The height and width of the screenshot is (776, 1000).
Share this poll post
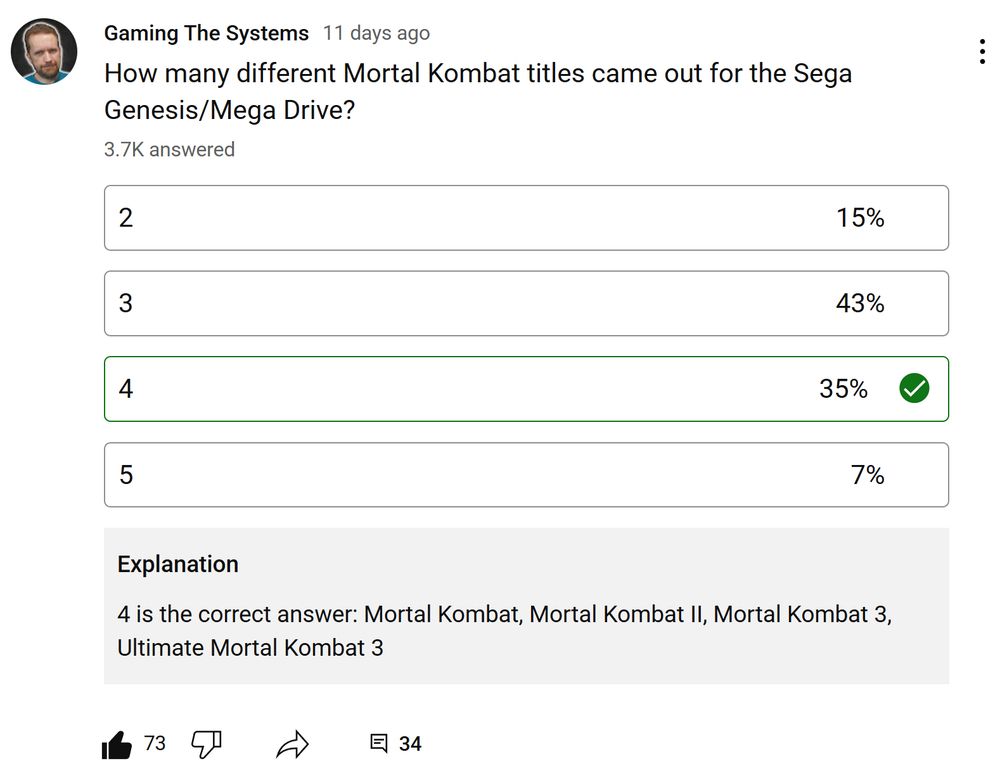(x=293, y=744)
